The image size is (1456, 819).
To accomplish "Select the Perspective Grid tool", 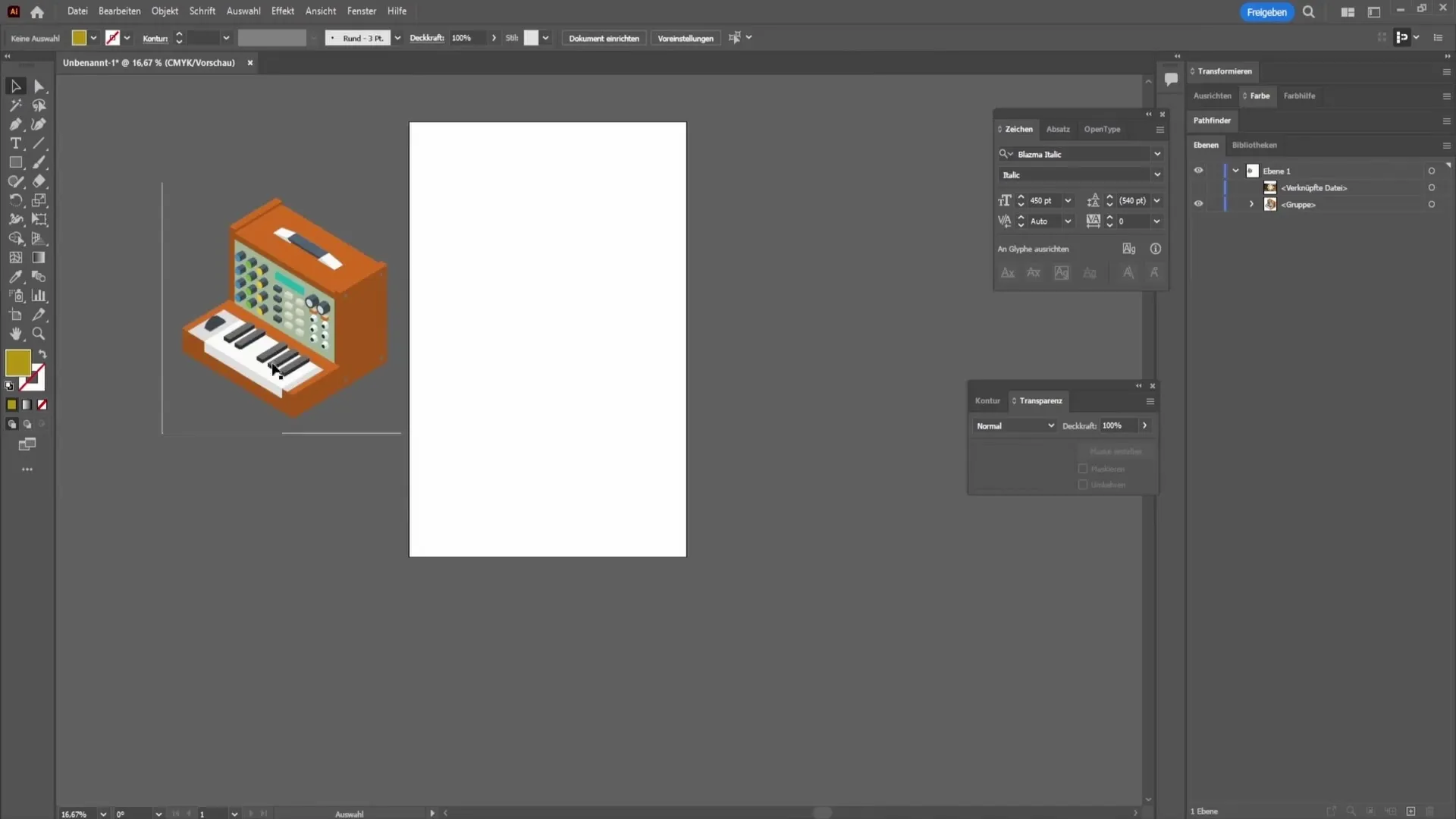I will click(x=39, y=238).
